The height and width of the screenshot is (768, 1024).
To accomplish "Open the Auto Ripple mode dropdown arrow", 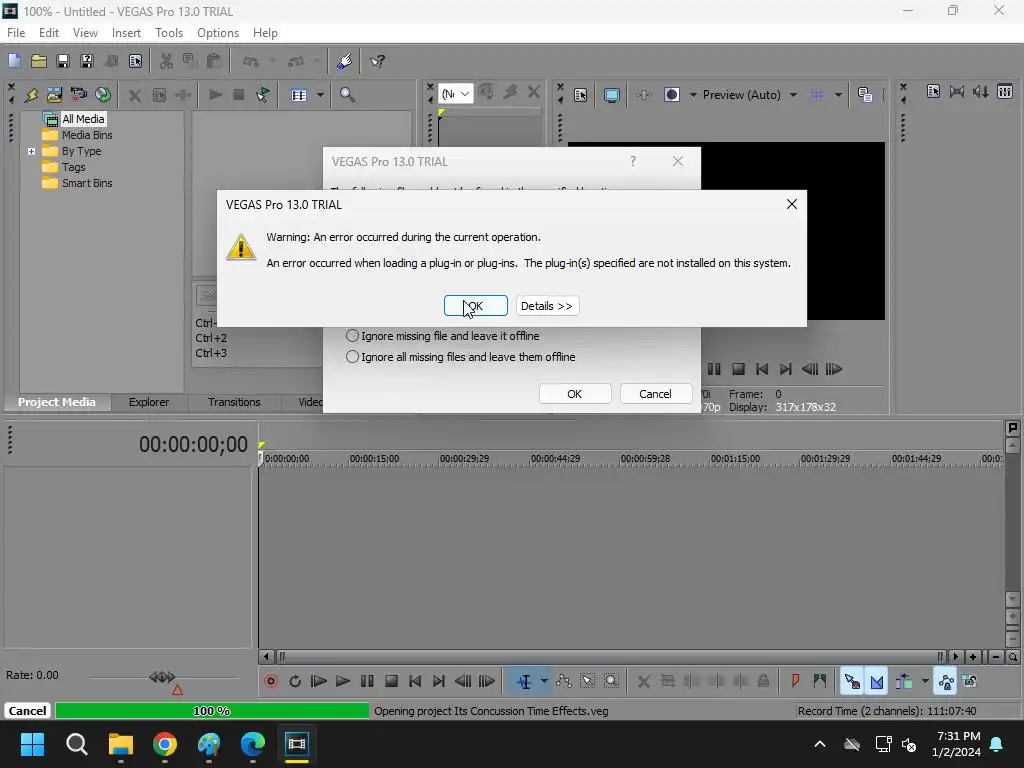I will pyautogui.click(x=925, y=681).
